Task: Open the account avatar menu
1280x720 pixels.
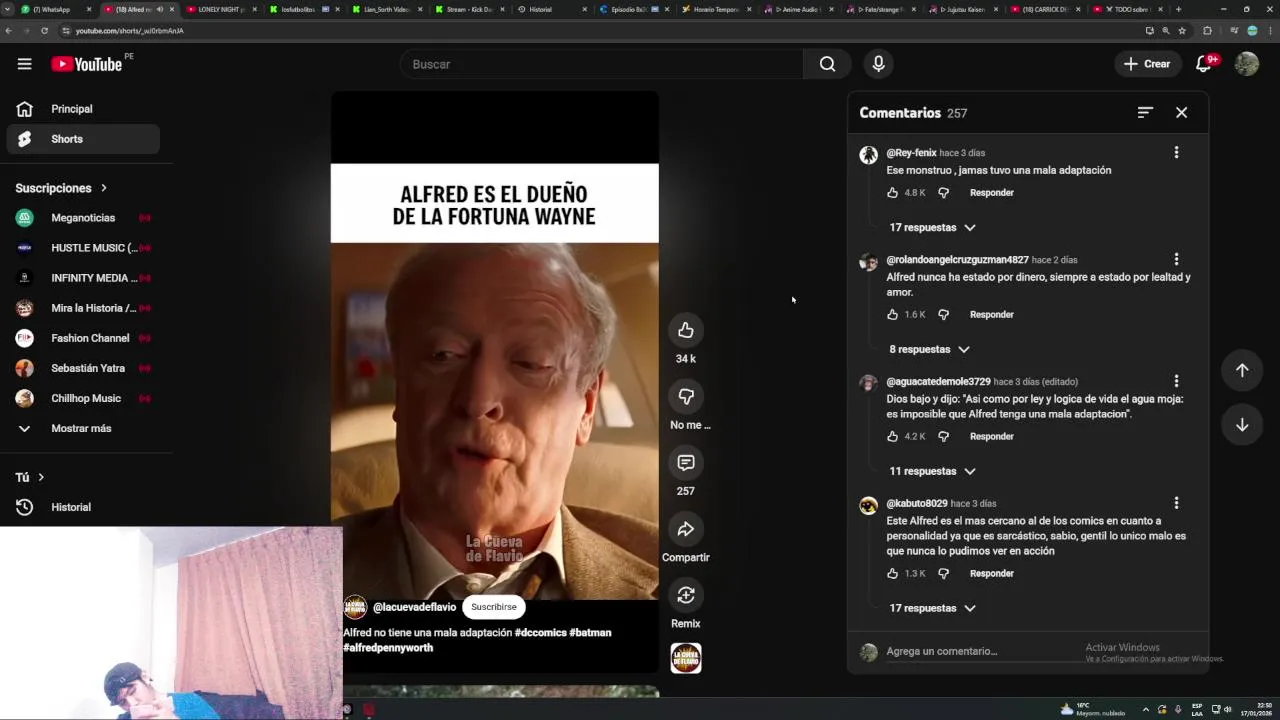Action: [1247, 64]
